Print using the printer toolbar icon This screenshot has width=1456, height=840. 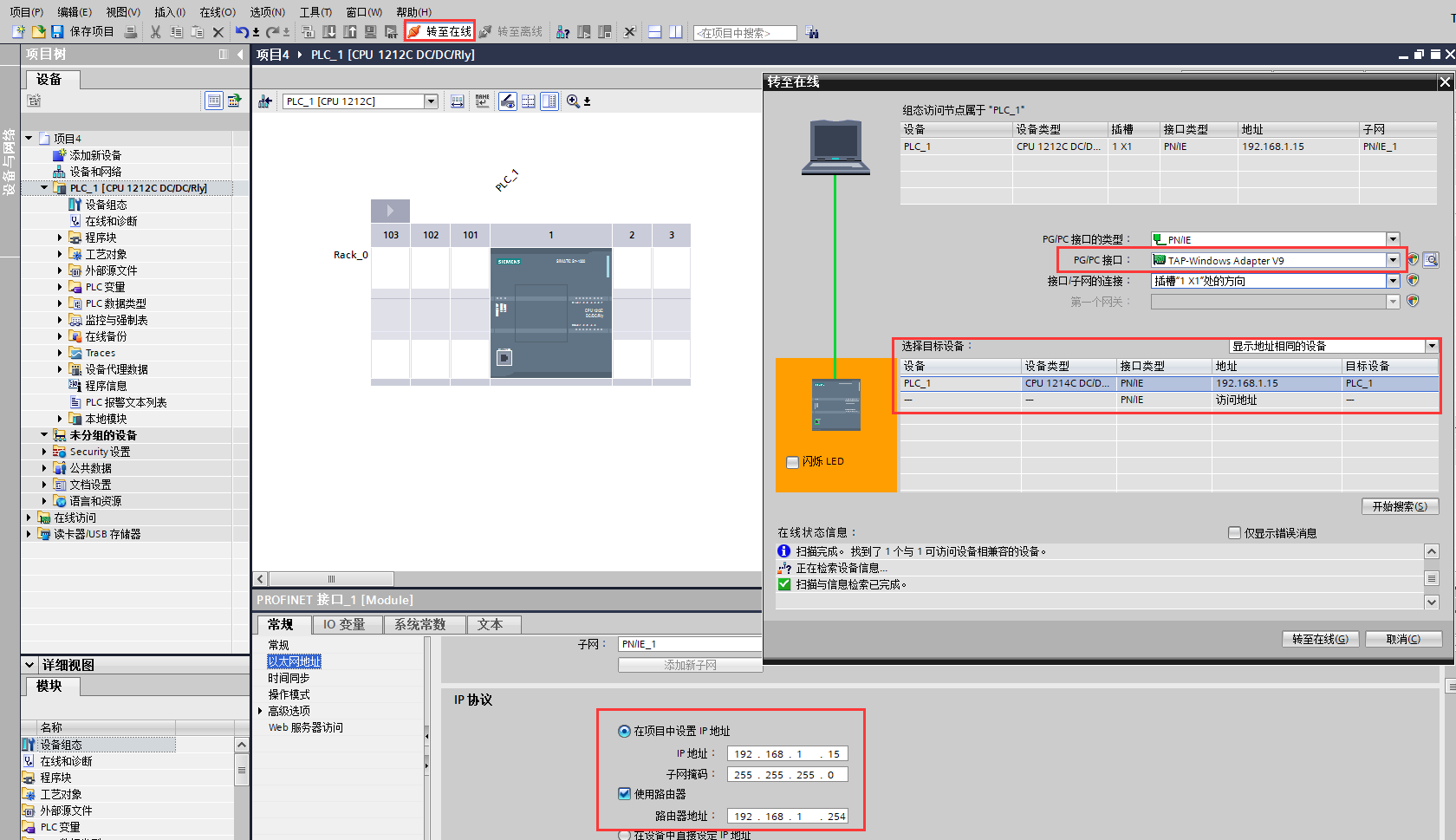coord(130,32)
